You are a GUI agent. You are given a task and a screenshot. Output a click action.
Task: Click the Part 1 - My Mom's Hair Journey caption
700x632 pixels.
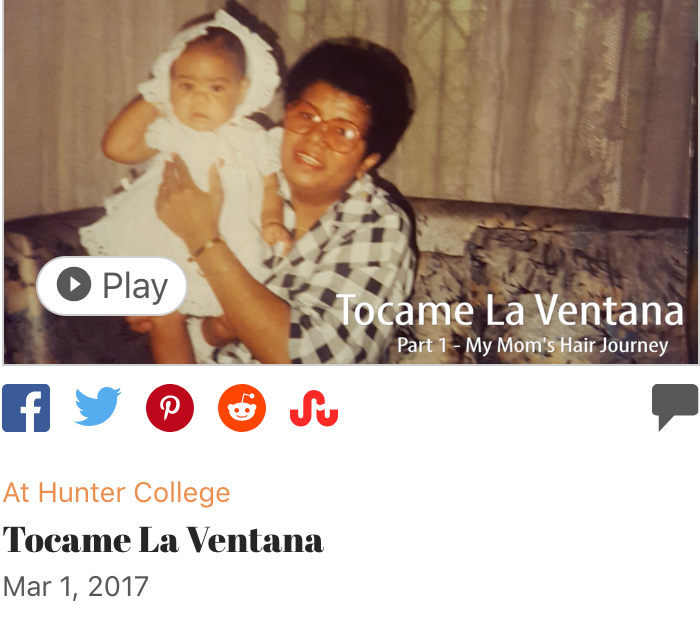click(533, 345)
